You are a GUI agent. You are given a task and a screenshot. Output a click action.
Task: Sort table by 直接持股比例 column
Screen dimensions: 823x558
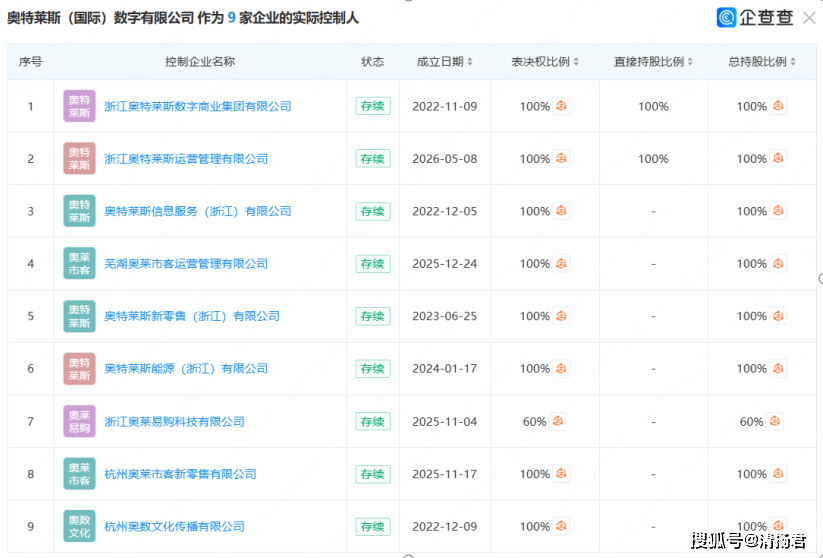[690, 62]
